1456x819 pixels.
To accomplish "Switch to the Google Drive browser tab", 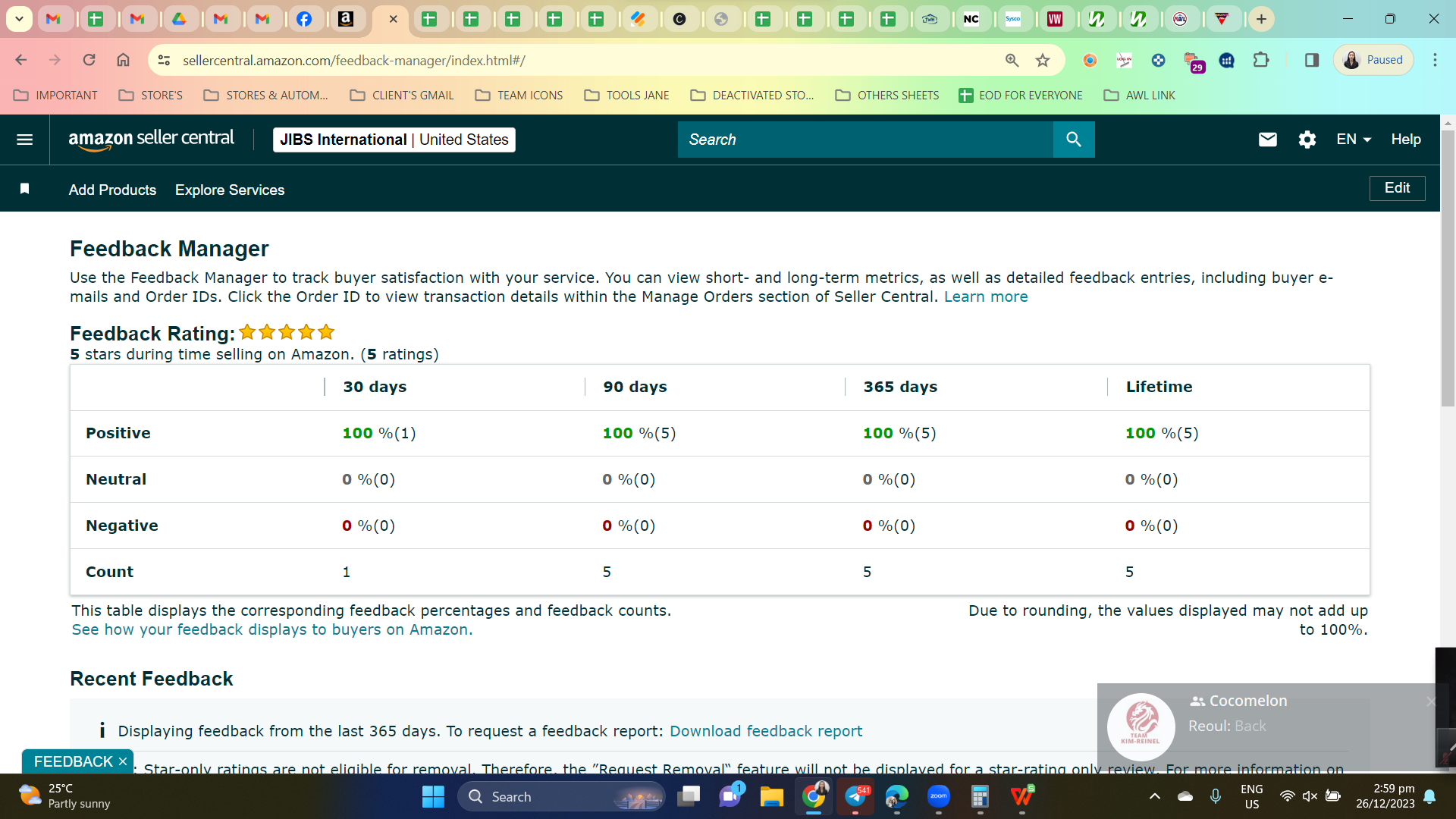I will click(x=179, y=19).
